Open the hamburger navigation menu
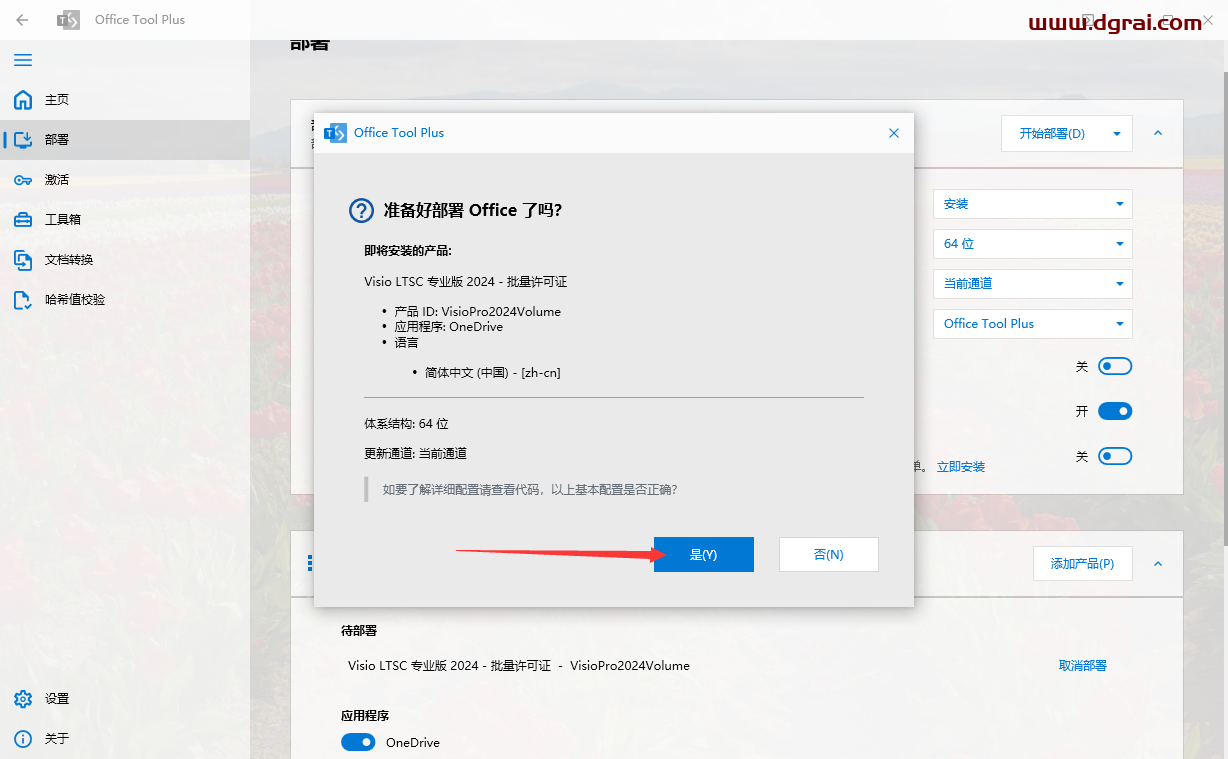Screen dimensions: 1228x759 pos(23,60)
